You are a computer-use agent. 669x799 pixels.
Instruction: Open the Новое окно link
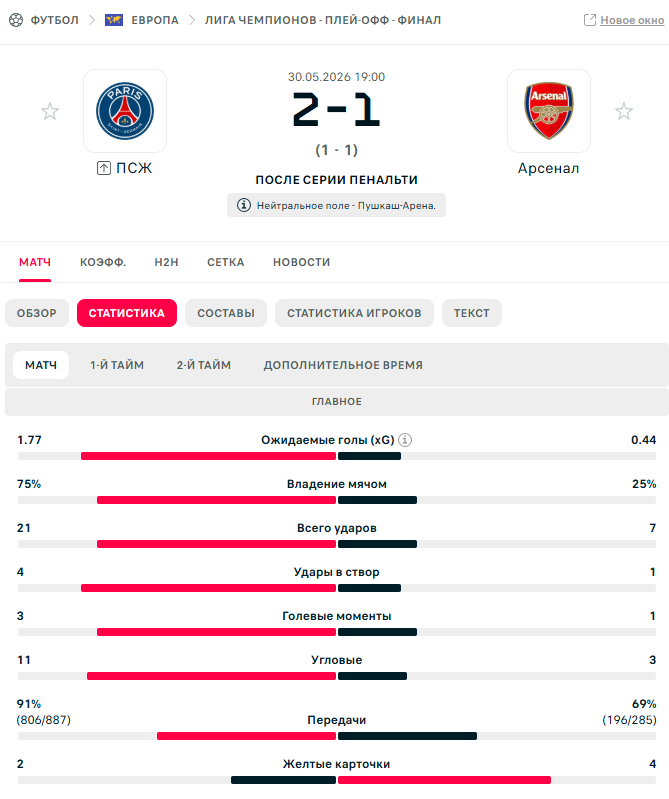pos(632,20)
